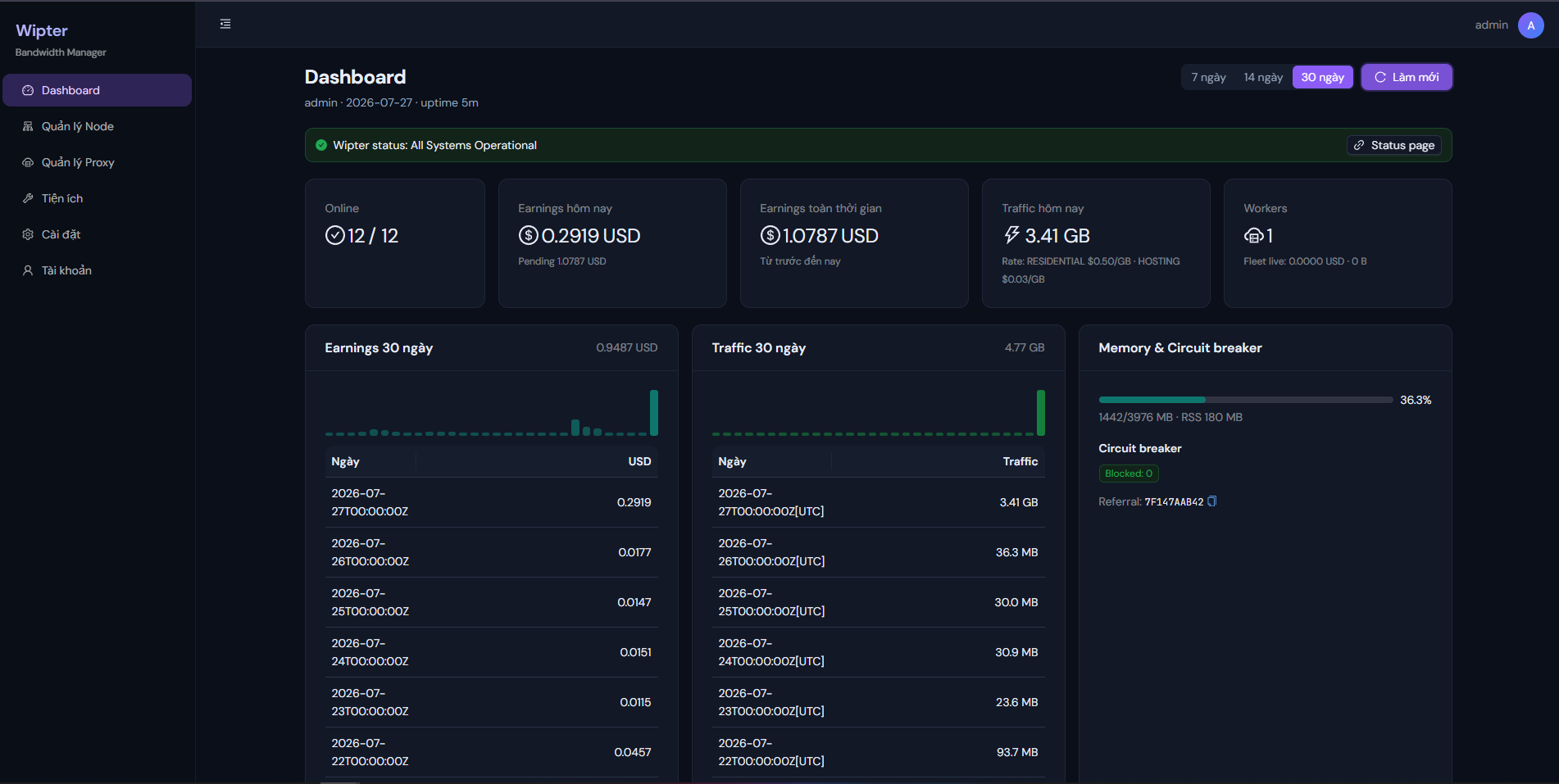
Task: Open Cài đặt settings page
Action: 97,234
